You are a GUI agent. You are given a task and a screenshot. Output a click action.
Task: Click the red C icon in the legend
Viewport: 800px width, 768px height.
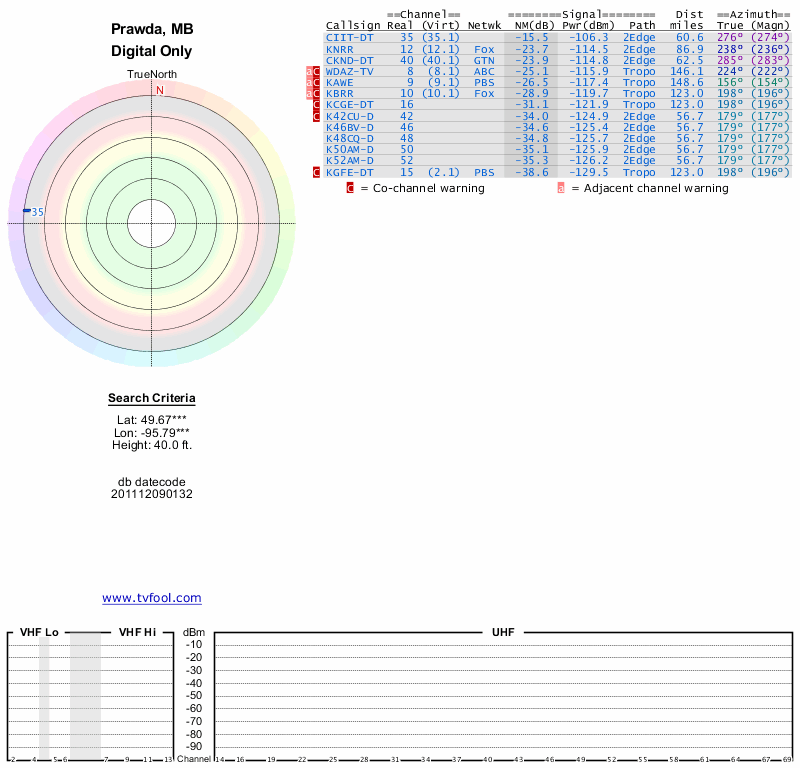350,188
